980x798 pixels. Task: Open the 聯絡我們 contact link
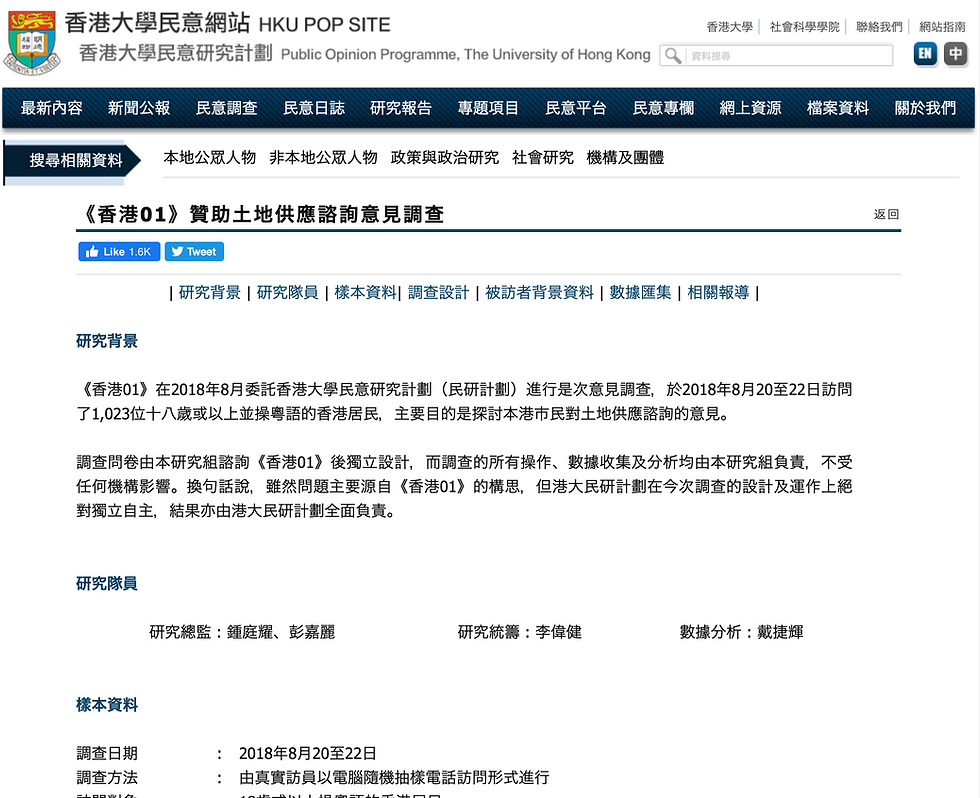click(x=879, y=27)
